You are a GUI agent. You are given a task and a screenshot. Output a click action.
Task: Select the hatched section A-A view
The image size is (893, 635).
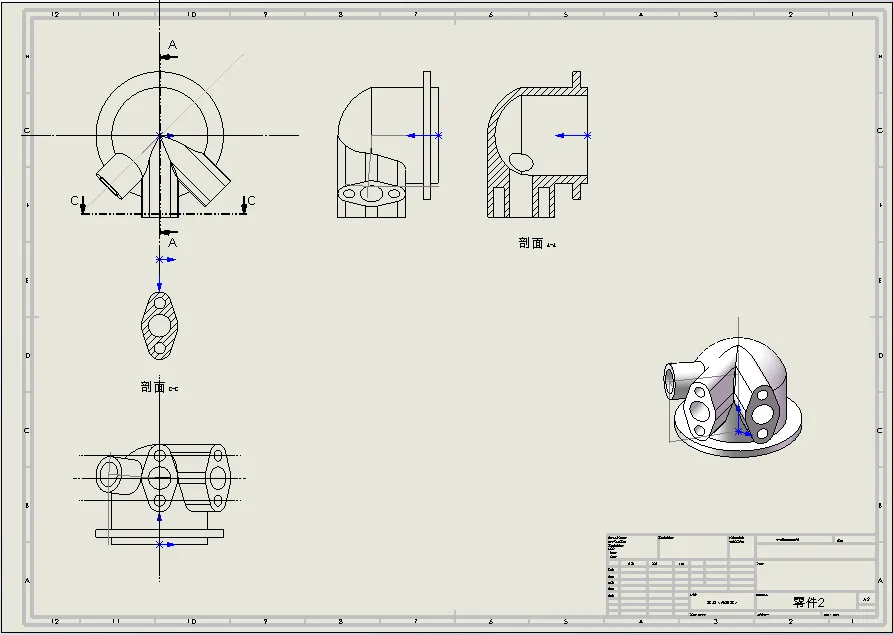click(x=535, y=150)
